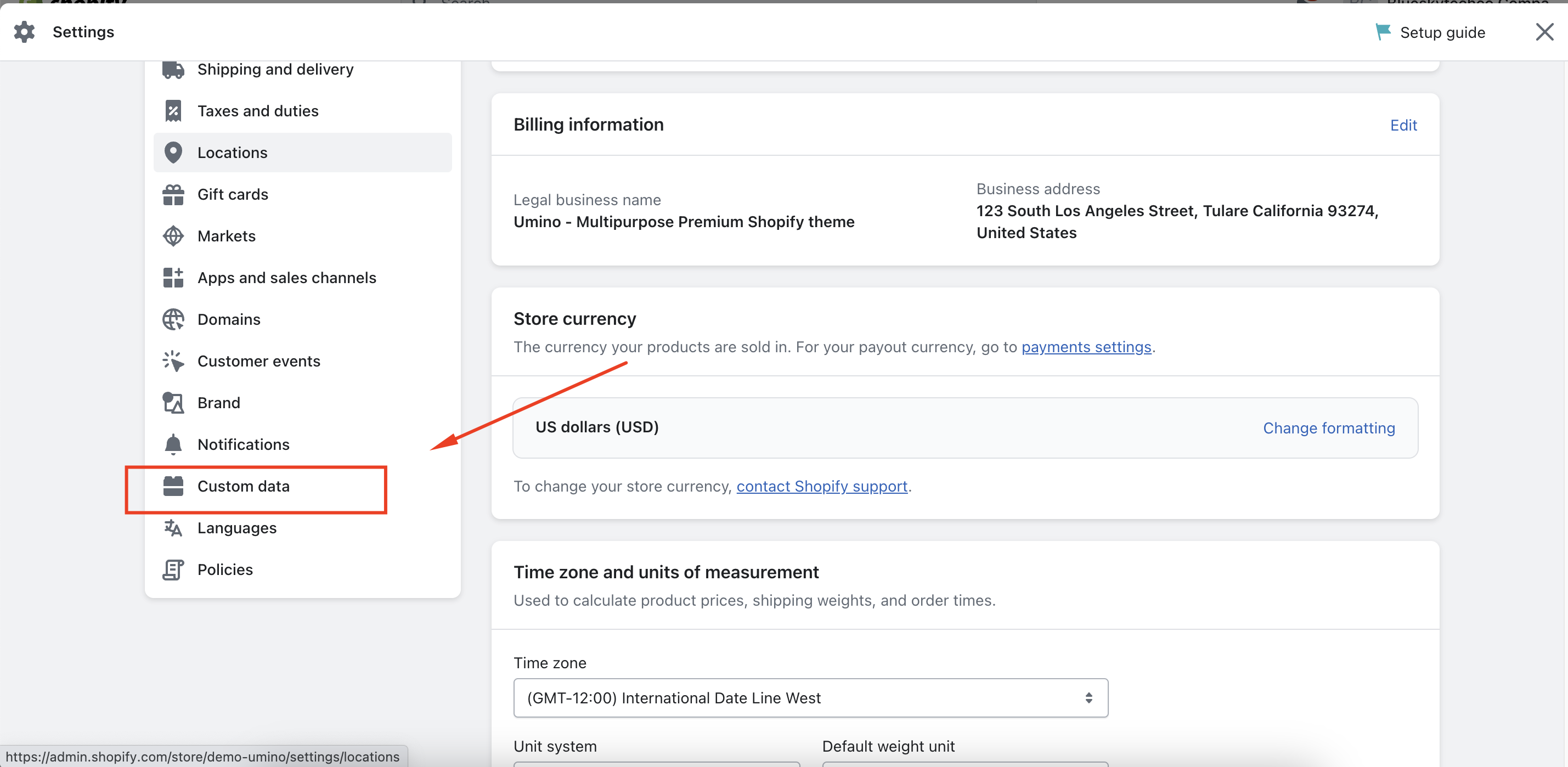Click the Markets globe icon
The image size is (1568, 767).
(x=173, y=236)
